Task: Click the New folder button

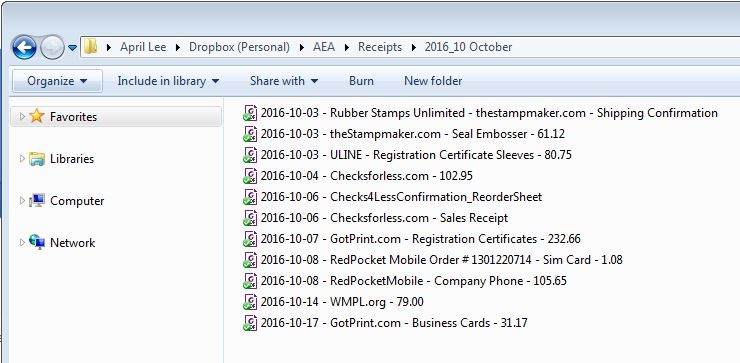Action: [433, 81]
